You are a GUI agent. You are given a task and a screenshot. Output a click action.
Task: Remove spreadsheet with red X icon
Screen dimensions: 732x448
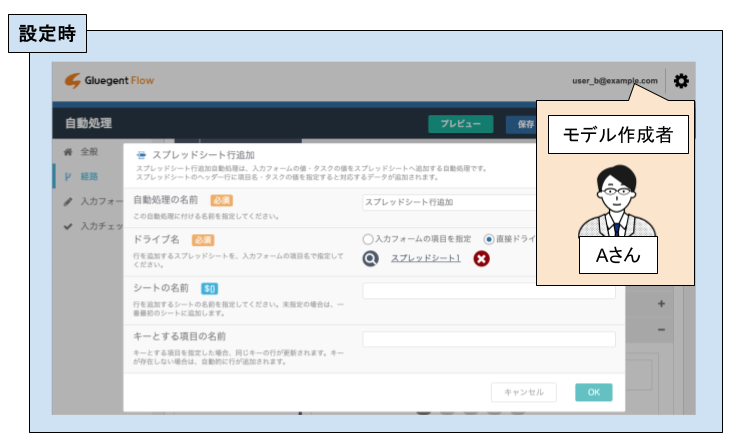[x=481, y=258]
